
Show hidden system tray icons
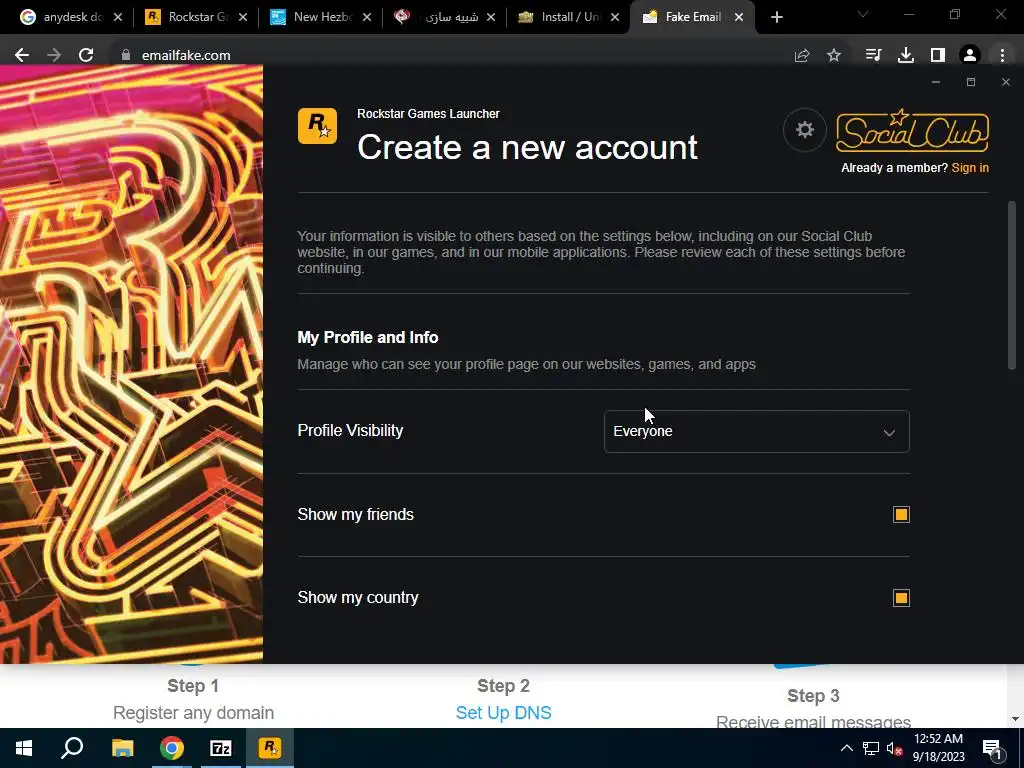point(846,748)
